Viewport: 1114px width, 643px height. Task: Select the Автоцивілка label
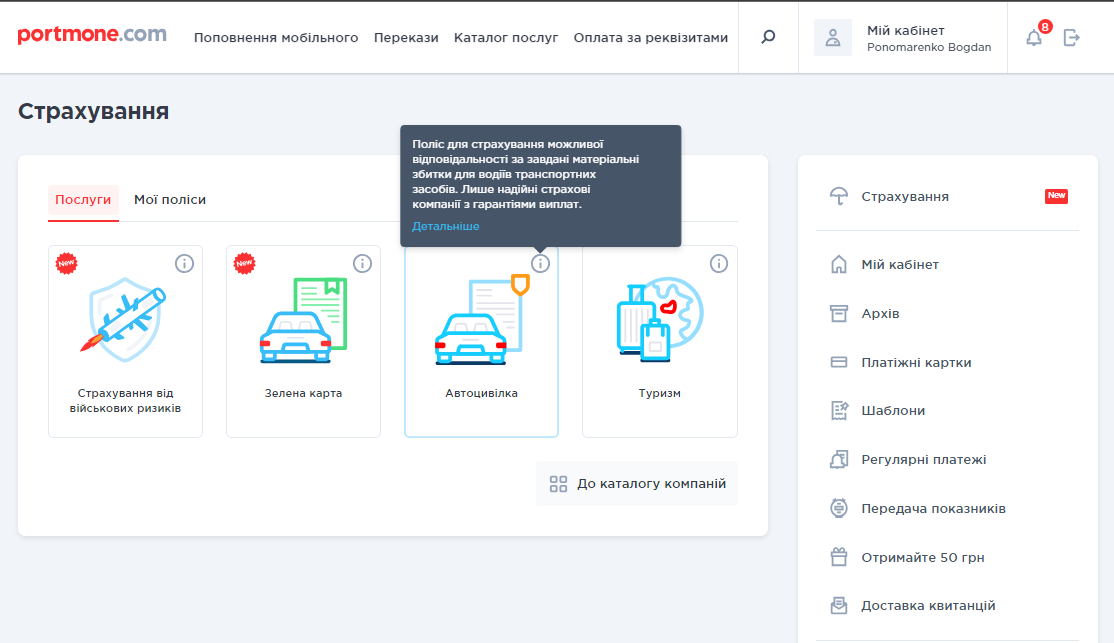coord(482,393)
